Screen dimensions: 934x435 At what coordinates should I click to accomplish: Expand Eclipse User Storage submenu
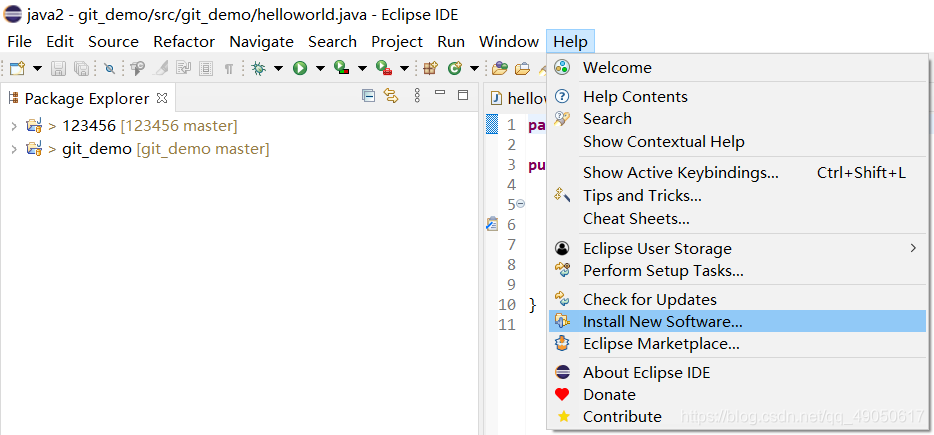pos(737,248)
